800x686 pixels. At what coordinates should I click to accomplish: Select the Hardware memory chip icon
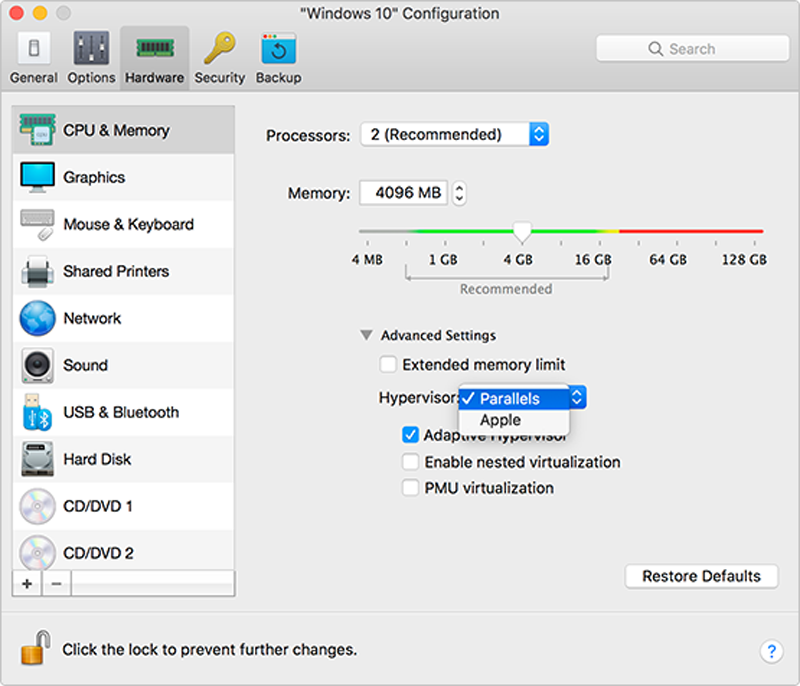(x=155, y=48)
